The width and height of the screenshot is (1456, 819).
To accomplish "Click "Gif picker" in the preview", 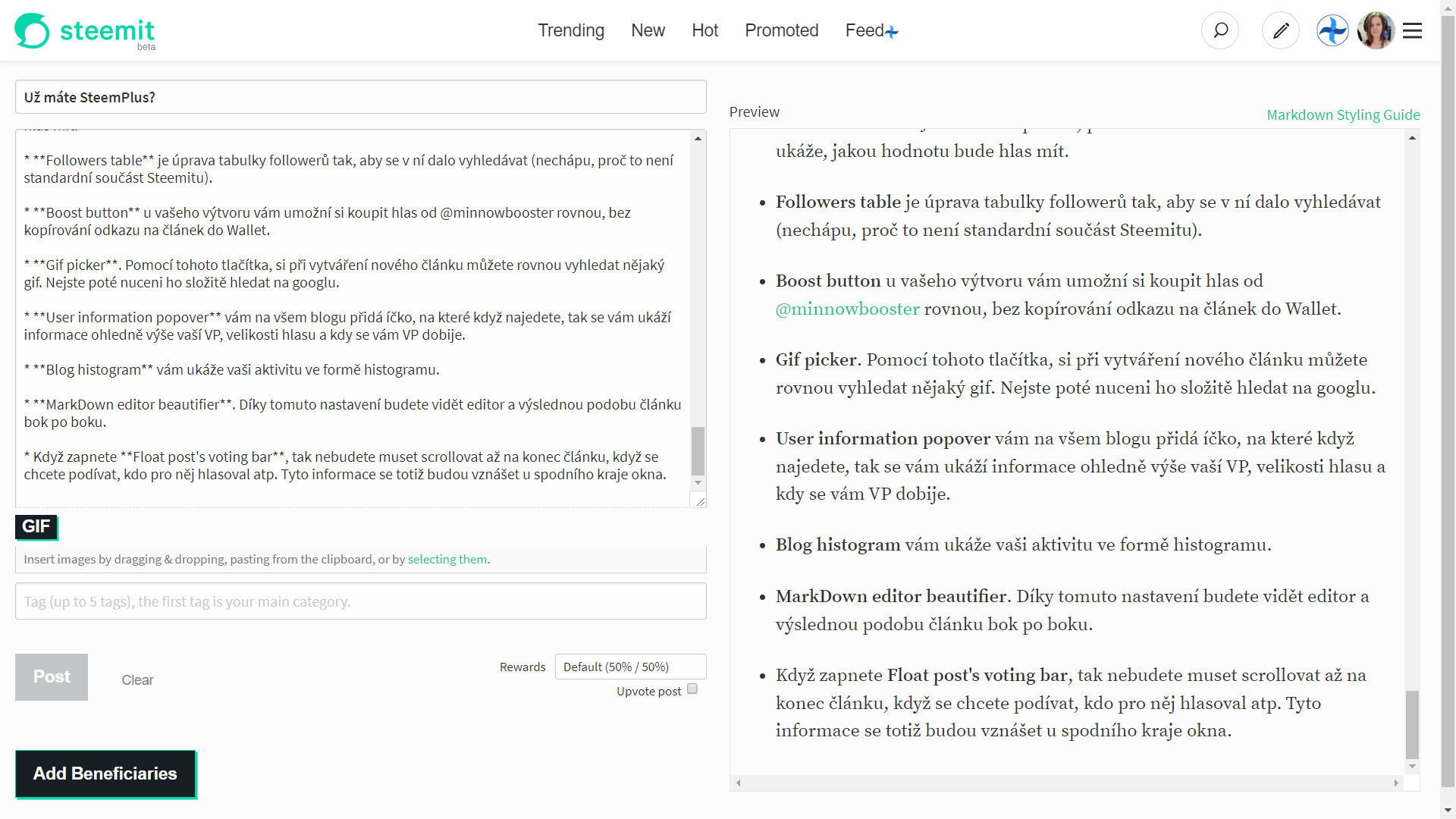I will pos(816,359).
